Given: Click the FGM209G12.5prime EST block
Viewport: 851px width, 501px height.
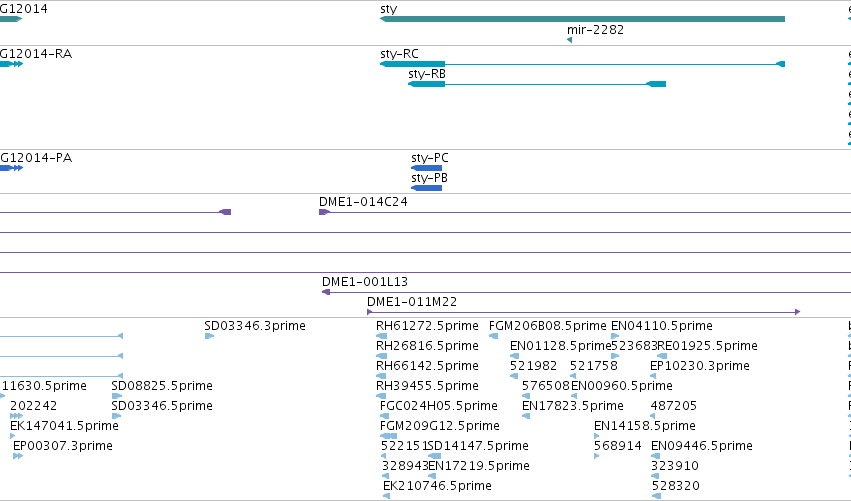Looking at the screenshot, I should coord(389,436).
